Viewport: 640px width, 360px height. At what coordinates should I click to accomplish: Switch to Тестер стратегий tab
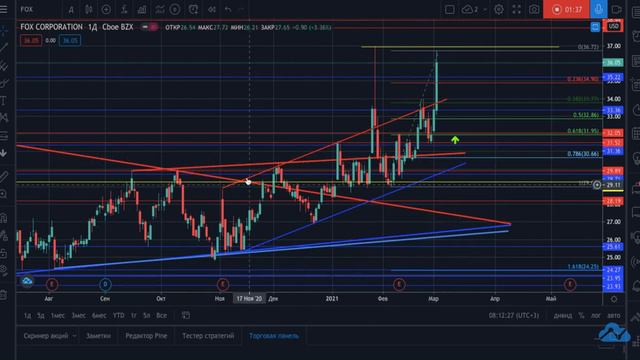pos(208,336)
